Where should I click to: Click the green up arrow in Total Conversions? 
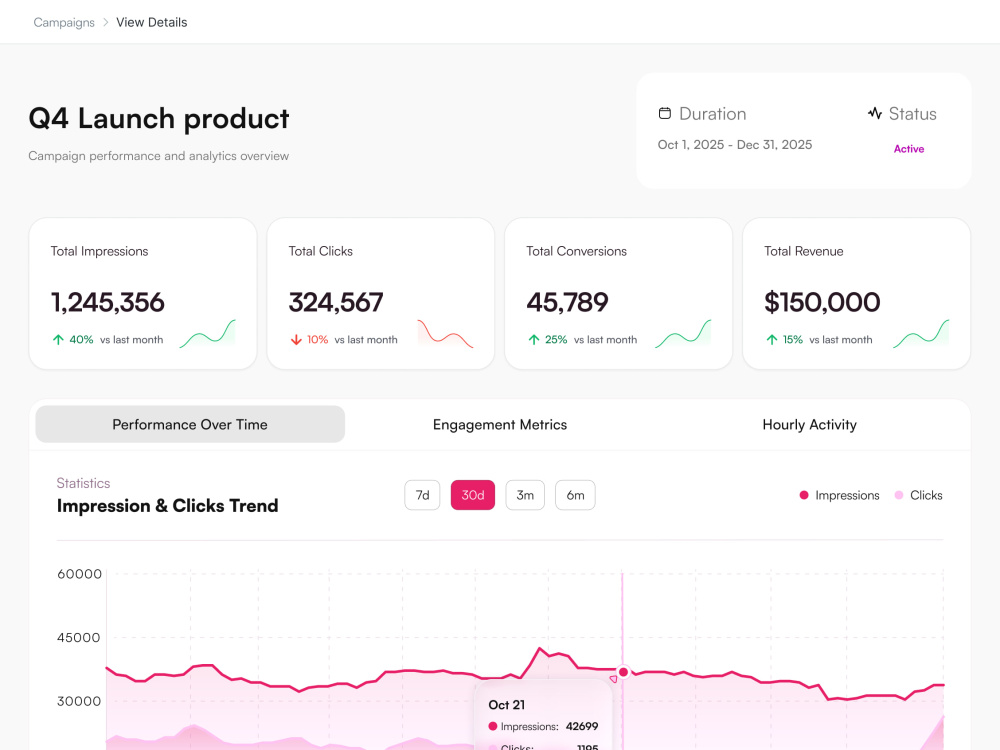534,339
